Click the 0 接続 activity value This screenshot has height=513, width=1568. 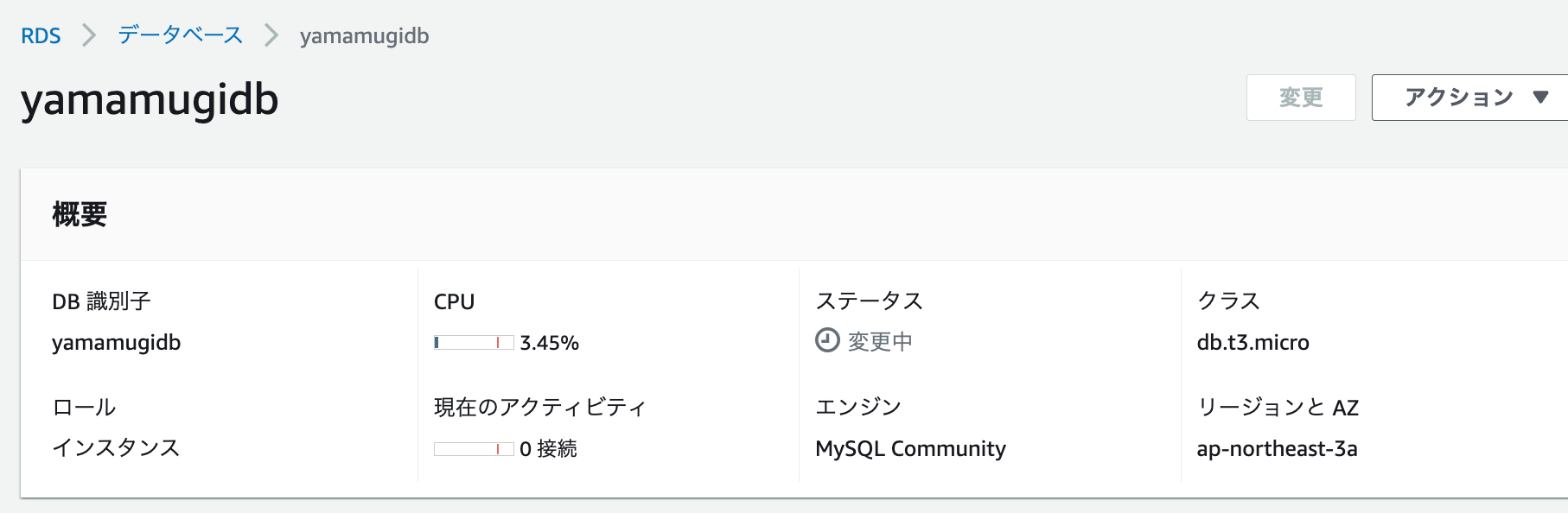548,449
